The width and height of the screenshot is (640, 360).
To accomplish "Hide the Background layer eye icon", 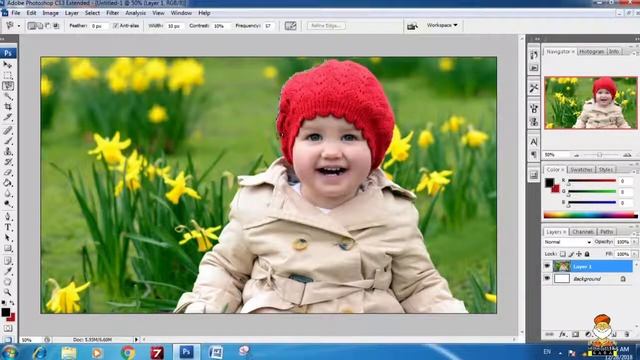I will 547,279.
